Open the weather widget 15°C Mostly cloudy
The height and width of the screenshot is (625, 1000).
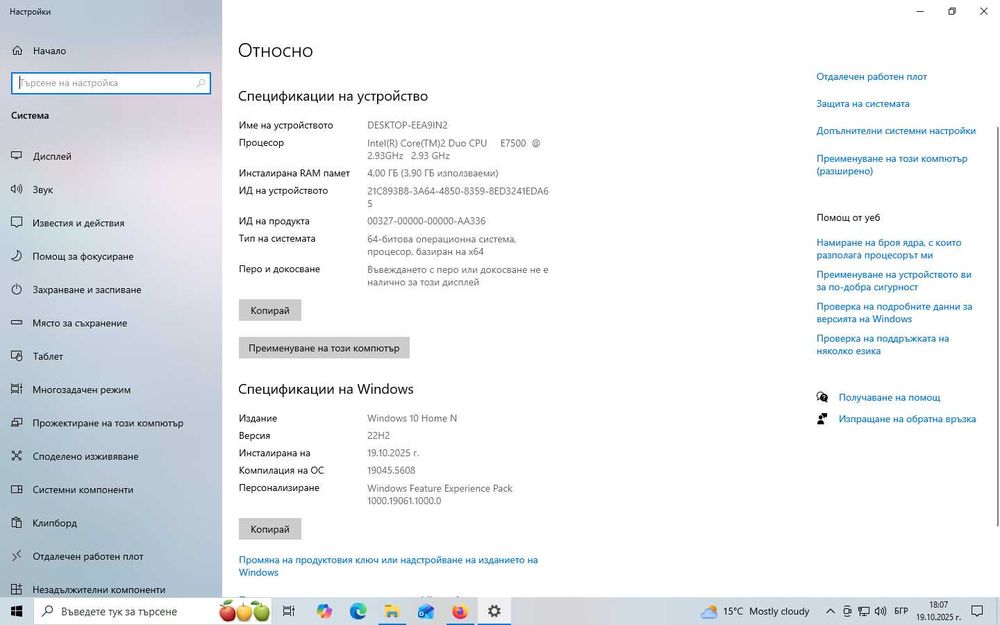(755, 611)
